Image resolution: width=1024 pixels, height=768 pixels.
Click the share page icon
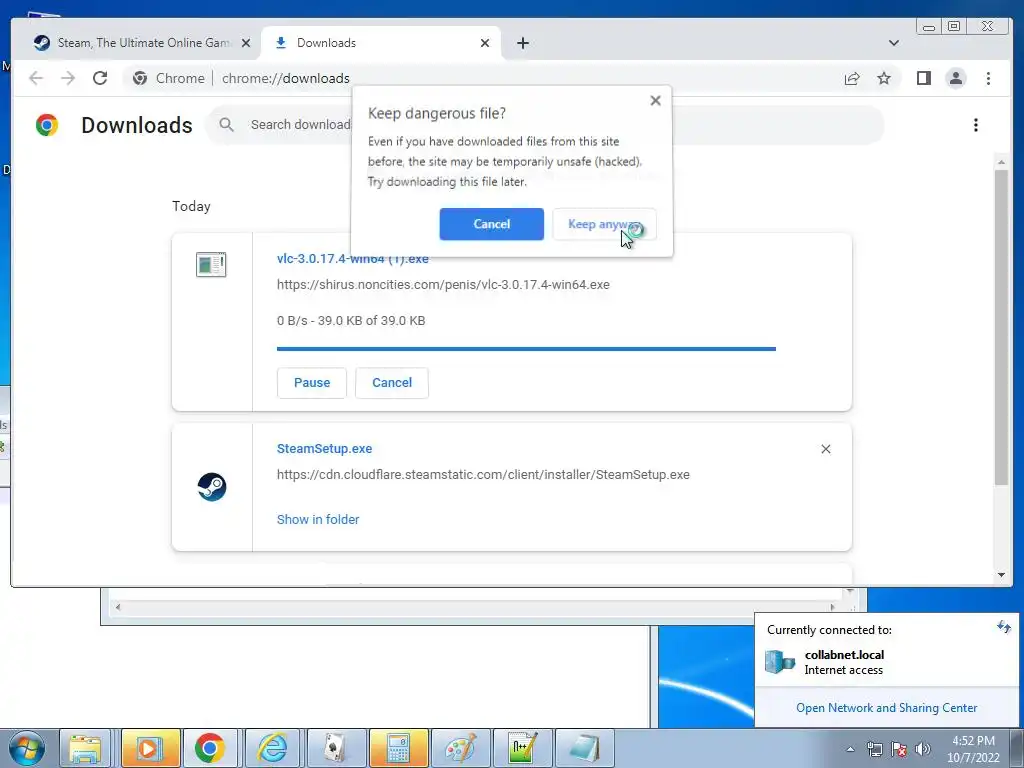point(852,78)
